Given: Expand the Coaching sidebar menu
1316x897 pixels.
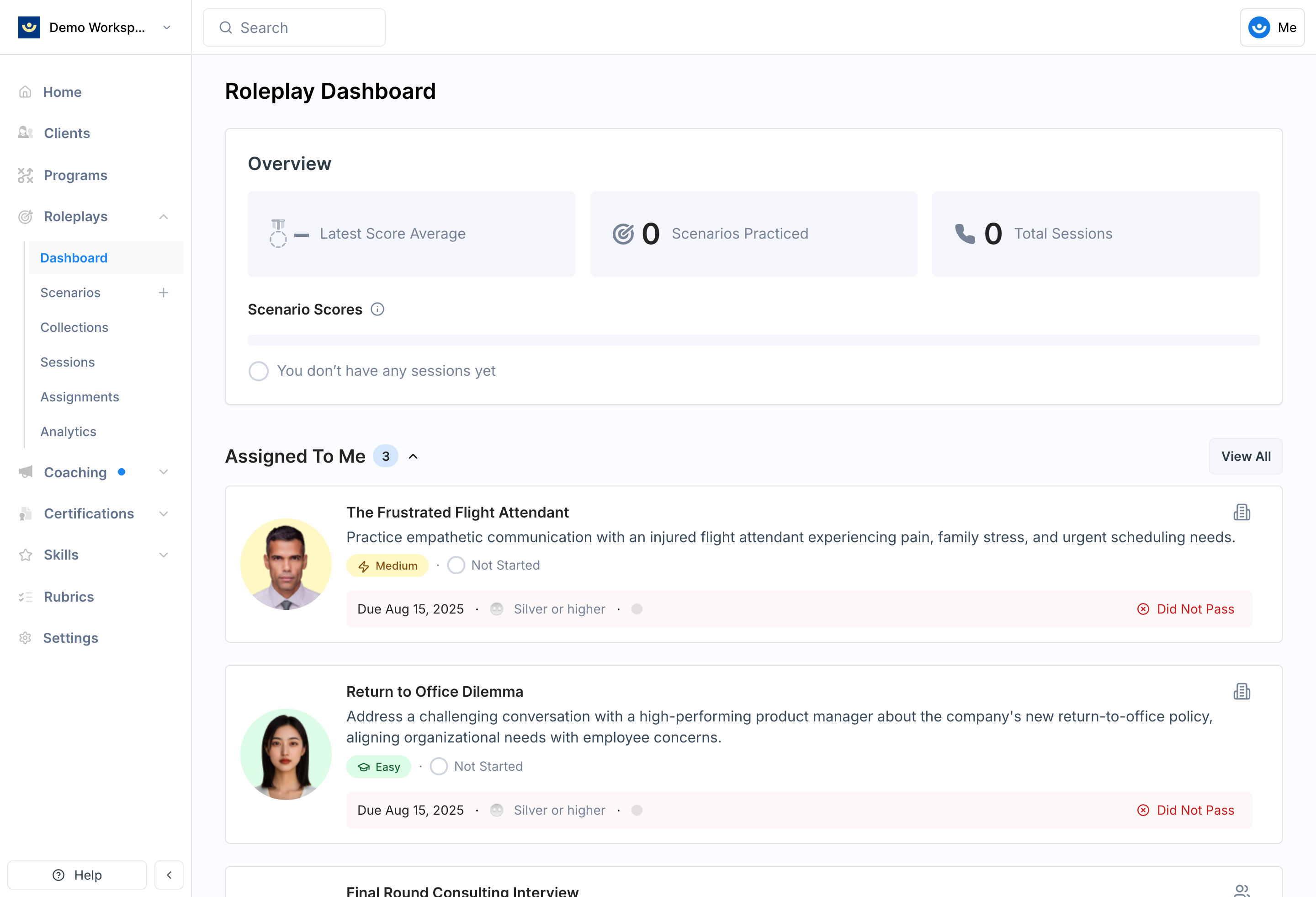Looking at the screenshot, I should coord(164,472).
